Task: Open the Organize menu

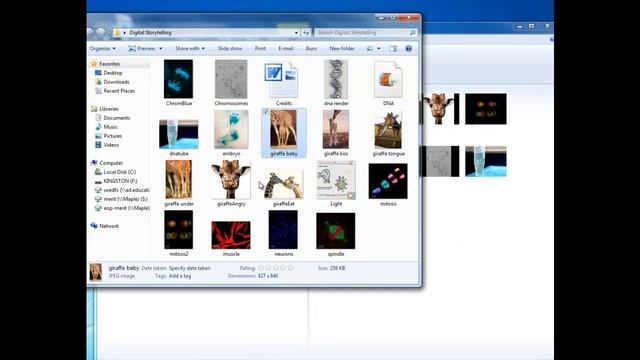Action: coord(102,49)
